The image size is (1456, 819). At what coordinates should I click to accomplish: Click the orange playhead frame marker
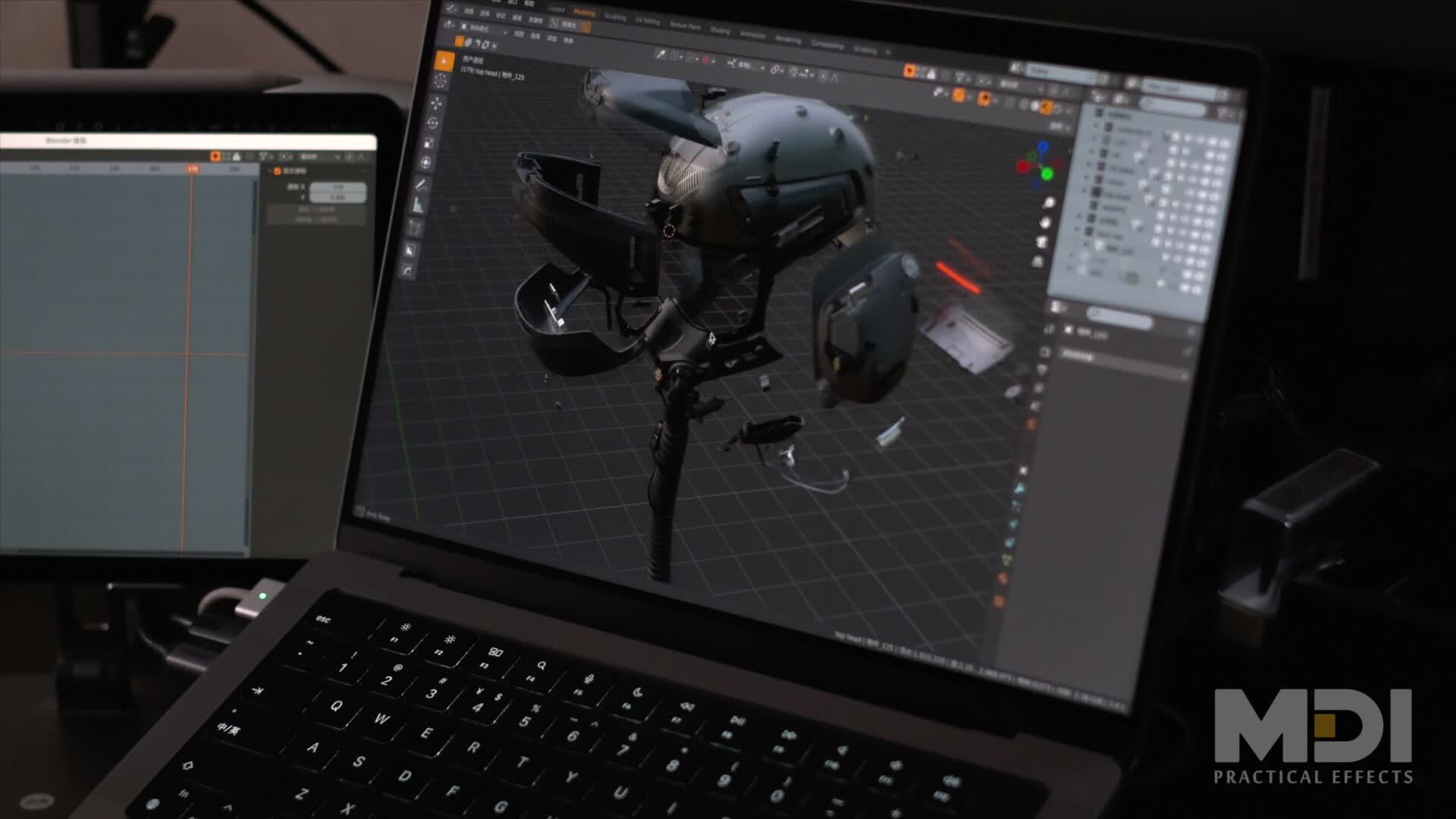[193, 169]
